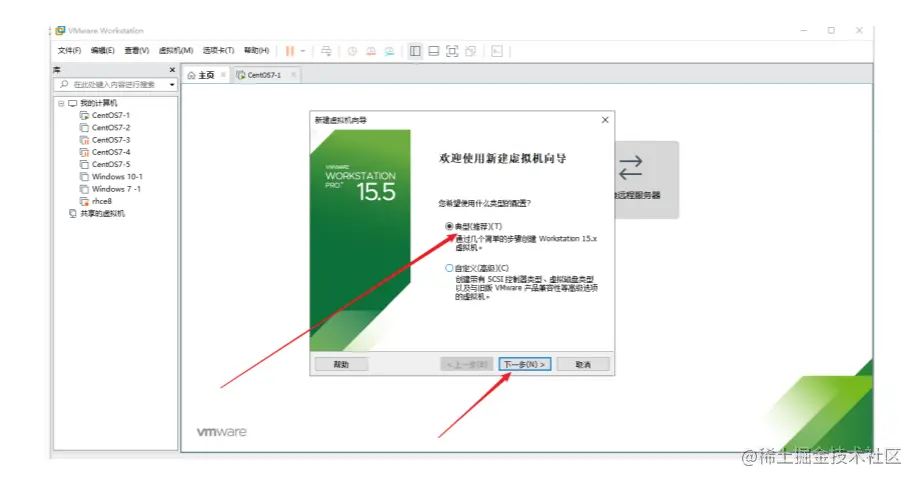This screenshot has height=483, width=918.
Task: Open the 编辑(E) menu
Action: click(102, 50)
